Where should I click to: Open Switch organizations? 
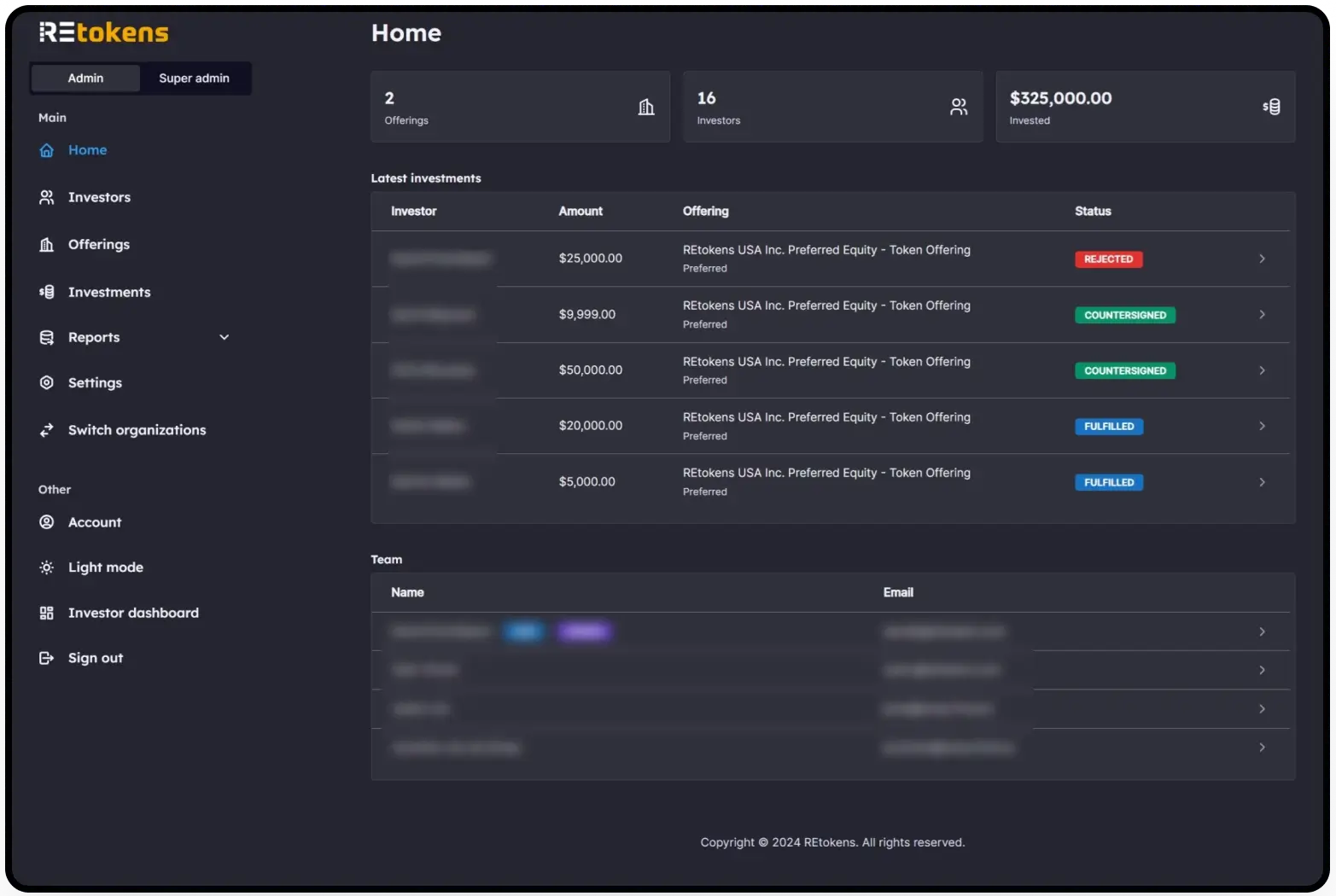tap(137, 430)
